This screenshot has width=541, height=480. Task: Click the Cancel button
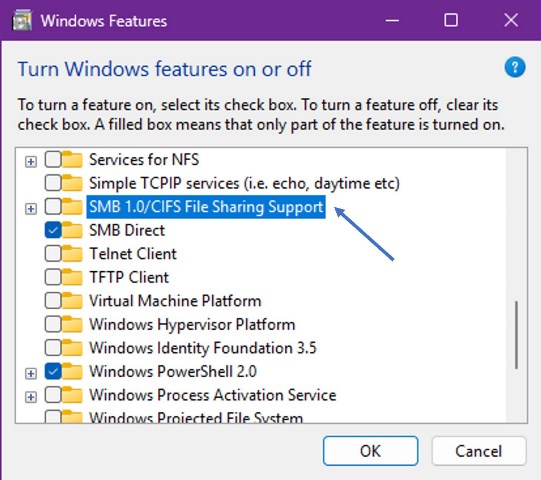coord(479,451)
